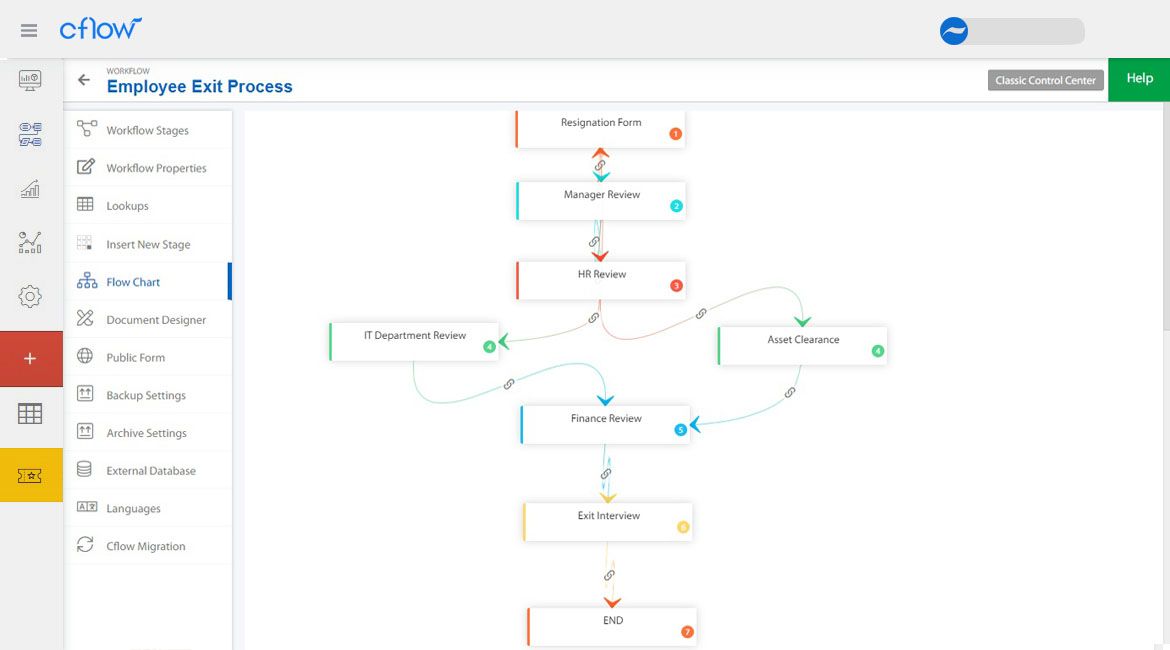The image size is (1170, 650).
Task: Open Workflow Properties
Action: click(x=156, y=167)
